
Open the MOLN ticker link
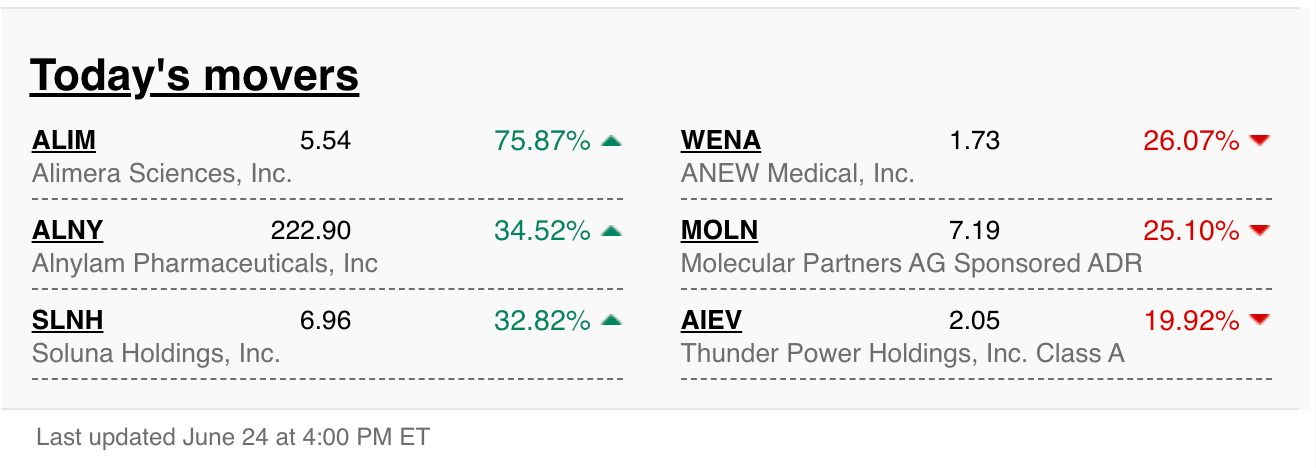point(720,231)
